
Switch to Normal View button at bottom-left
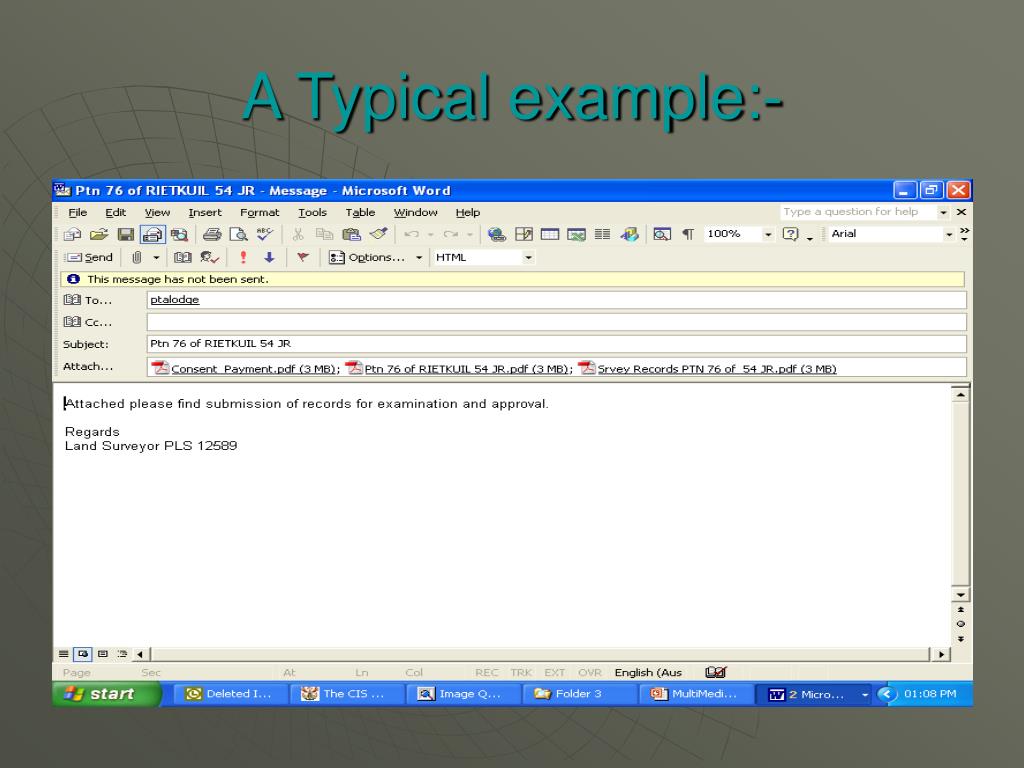point(63,654)
